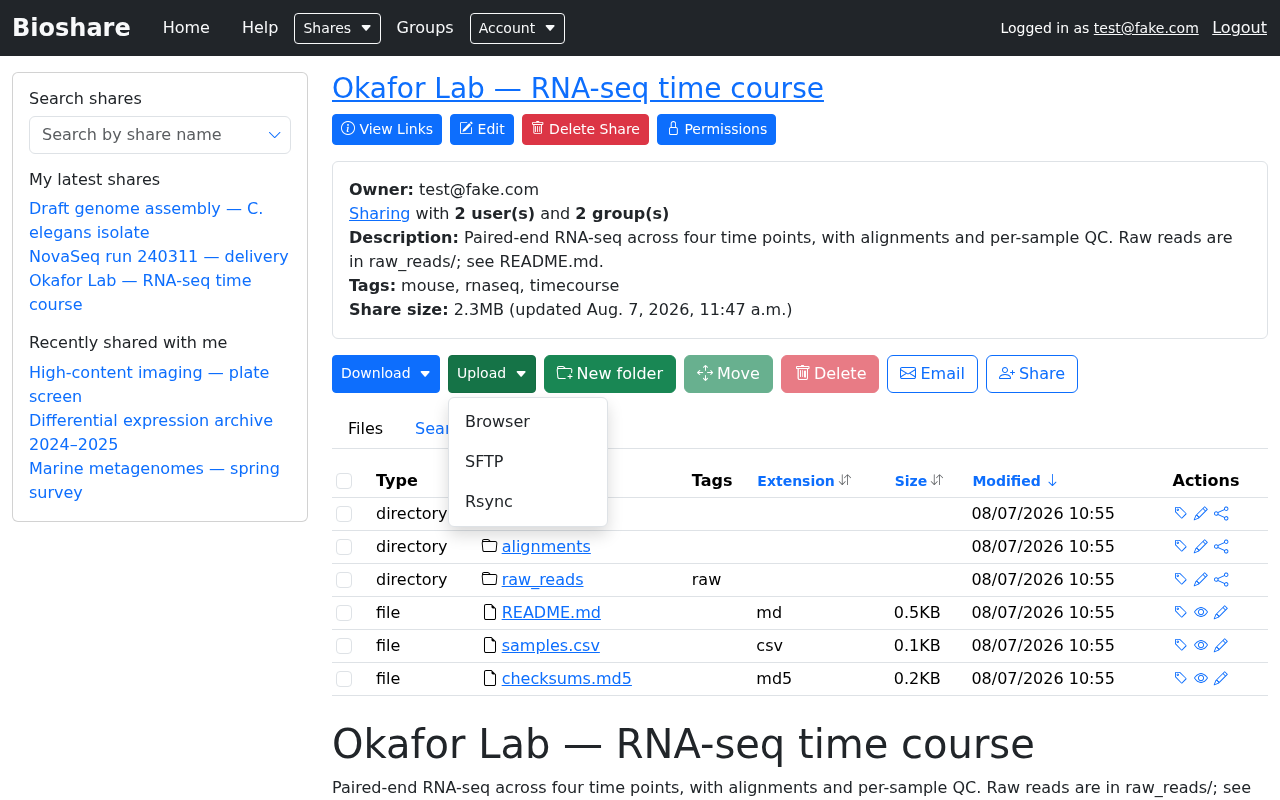Click the file icon beside README.md
This screenshot has width=1280, height=800.
pyautogui.click(x=489, y=612)
